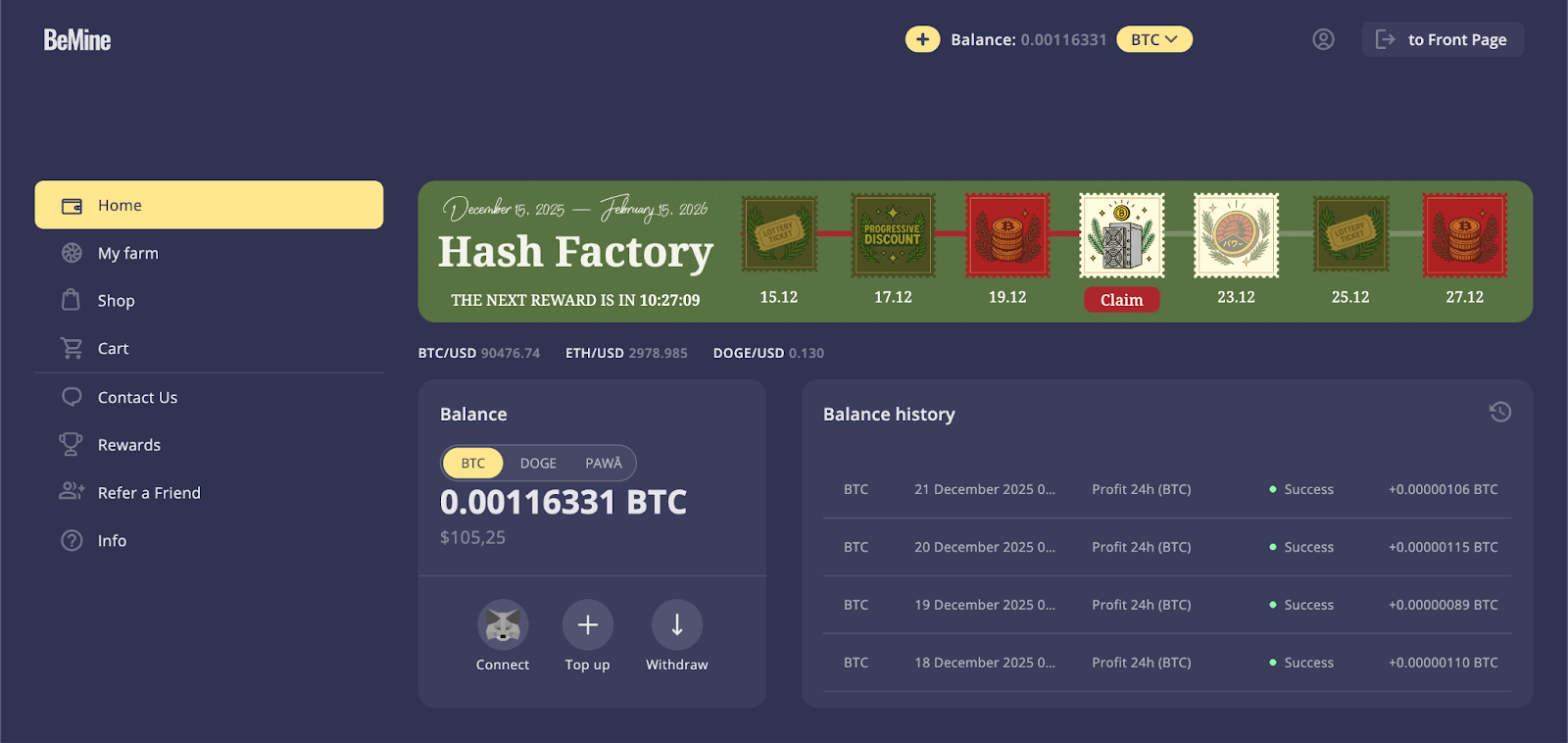Switch the balance to the DOGE tab

538,463
